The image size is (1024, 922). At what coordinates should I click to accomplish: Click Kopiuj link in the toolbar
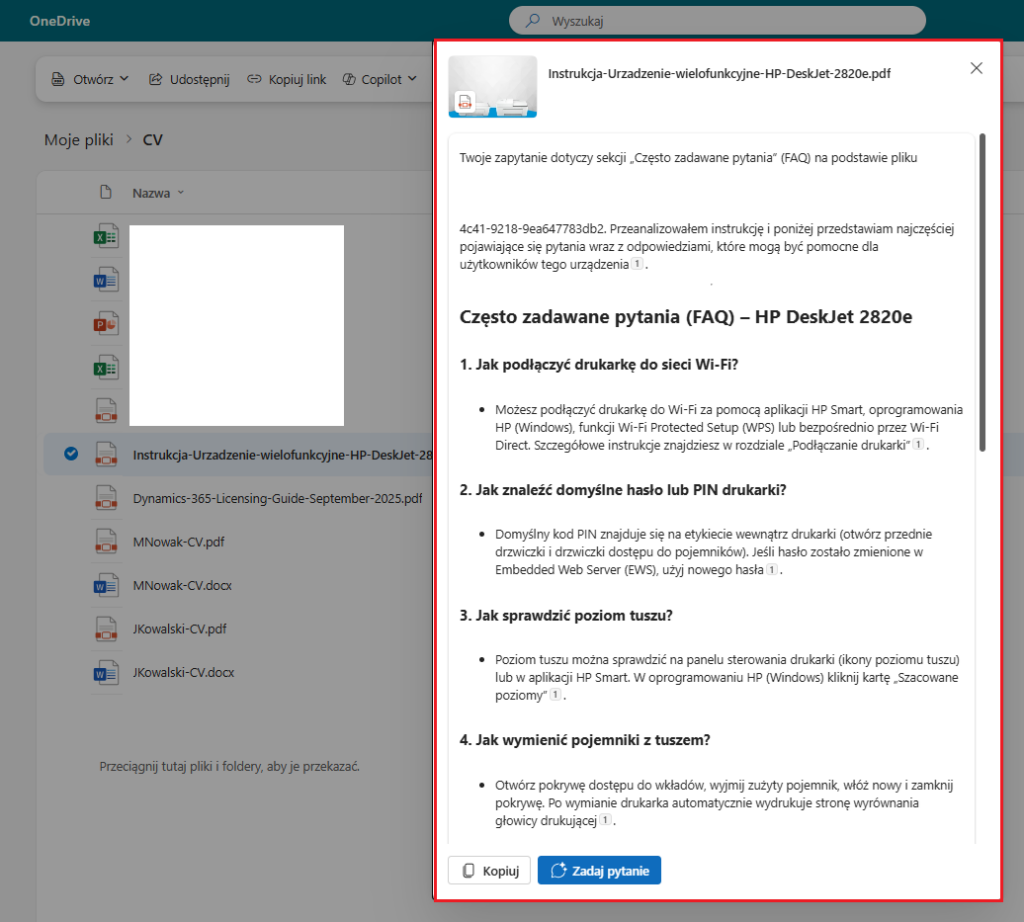pos(287,79)
